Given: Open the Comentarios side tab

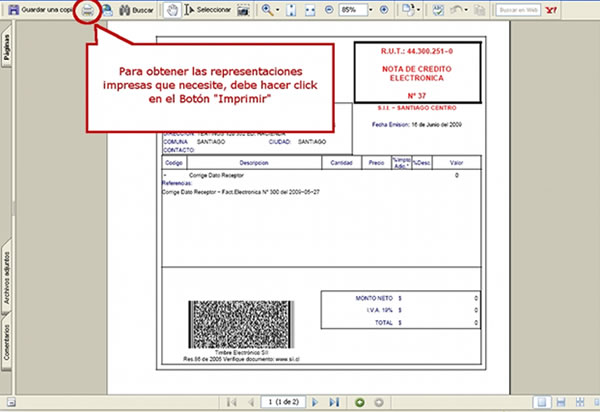Looking at the screenshot, I should [x=7, y=342].
